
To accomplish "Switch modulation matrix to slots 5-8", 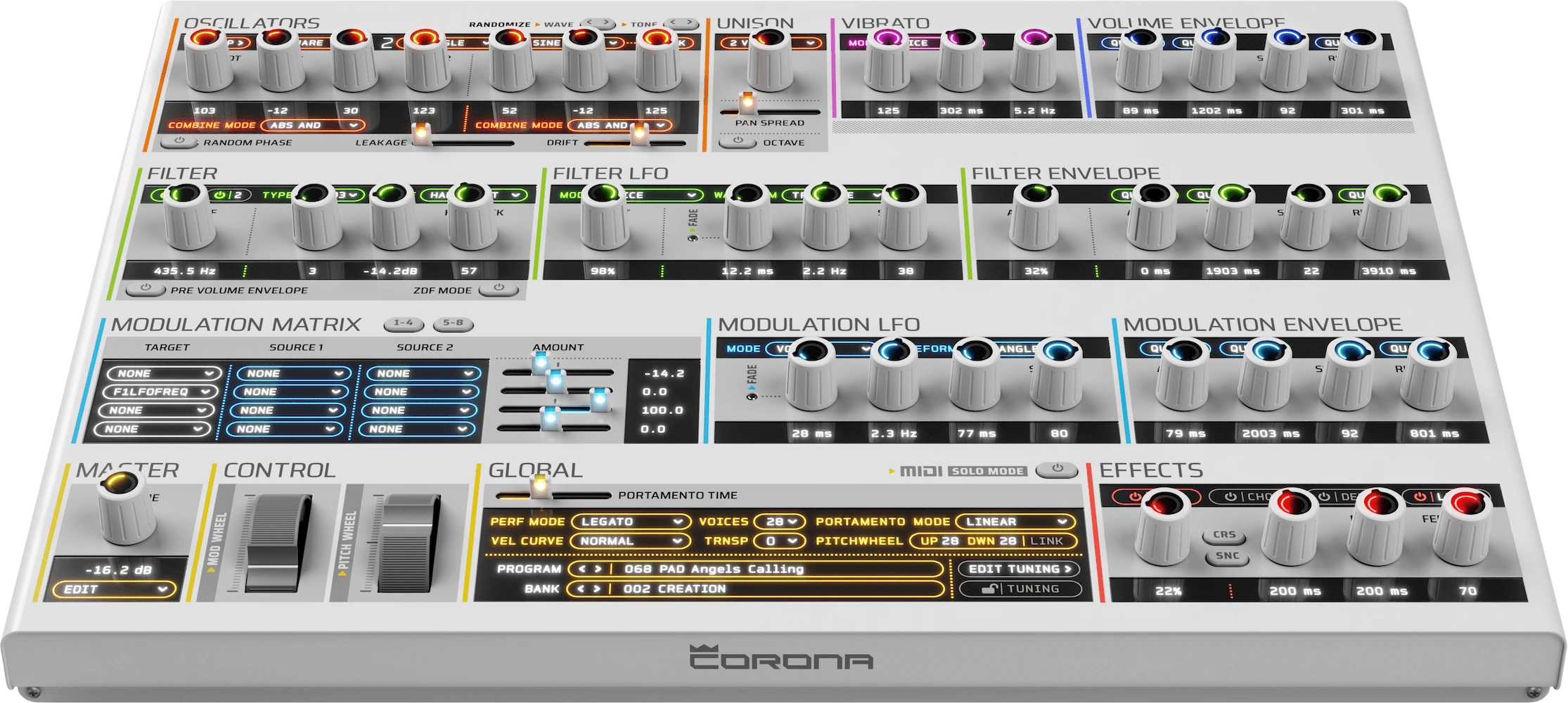I will (x=453, y=324).
